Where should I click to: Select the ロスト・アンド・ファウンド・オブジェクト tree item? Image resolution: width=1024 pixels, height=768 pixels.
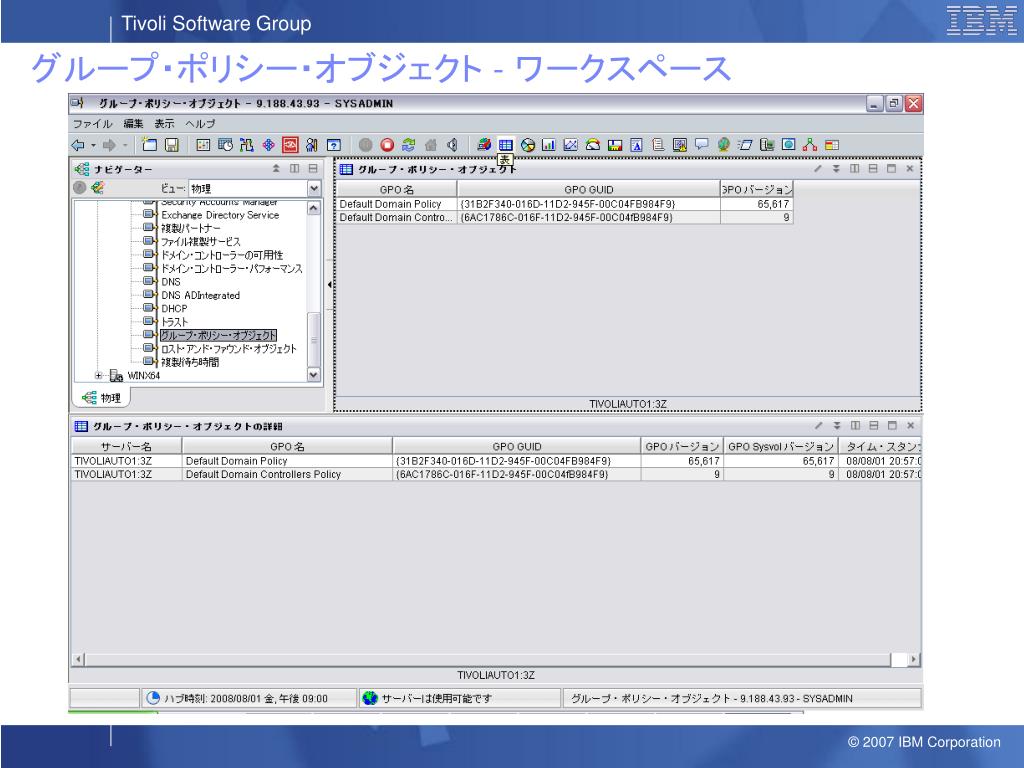229,349
